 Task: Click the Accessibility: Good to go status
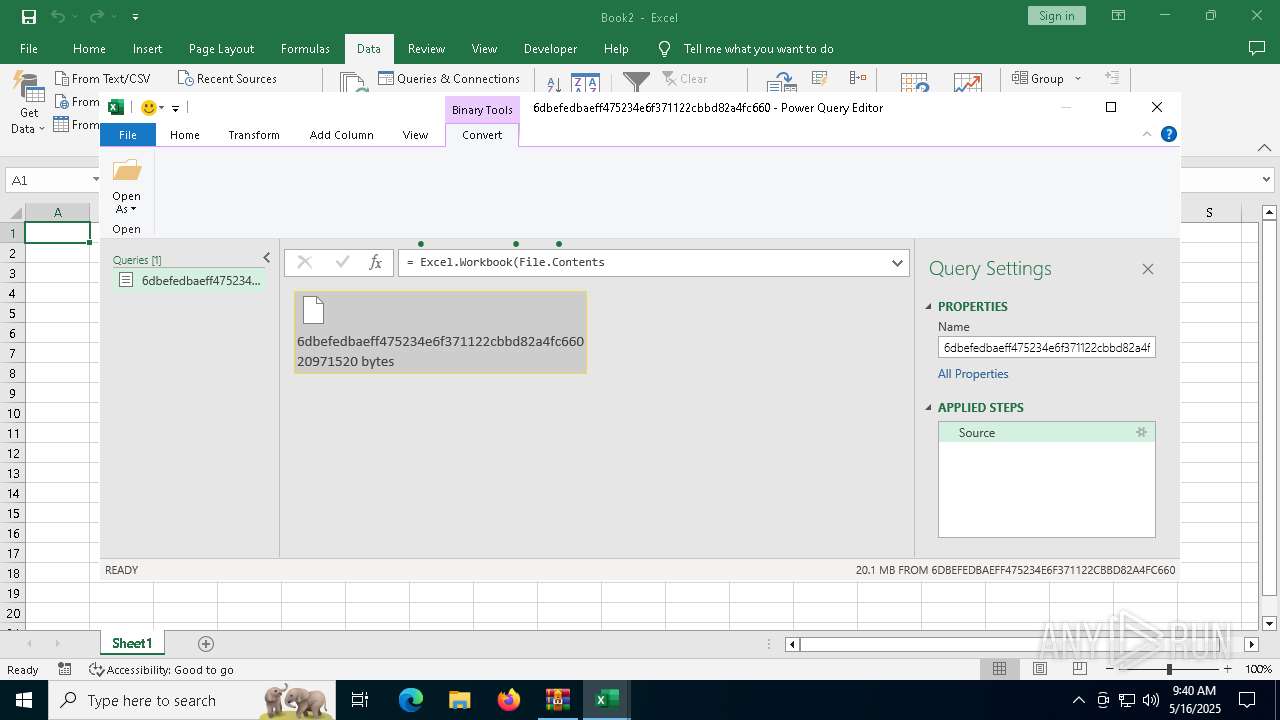(162, 670)
